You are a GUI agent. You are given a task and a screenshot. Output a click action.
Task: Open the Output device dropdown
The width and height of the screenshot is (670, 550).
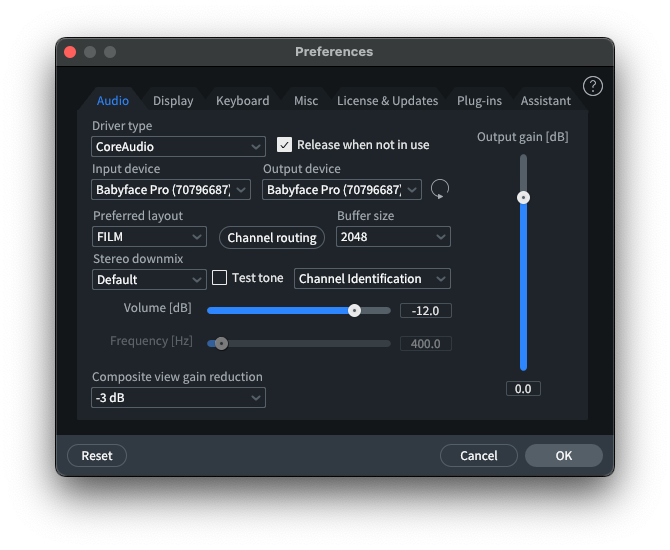tap(342, 189)
